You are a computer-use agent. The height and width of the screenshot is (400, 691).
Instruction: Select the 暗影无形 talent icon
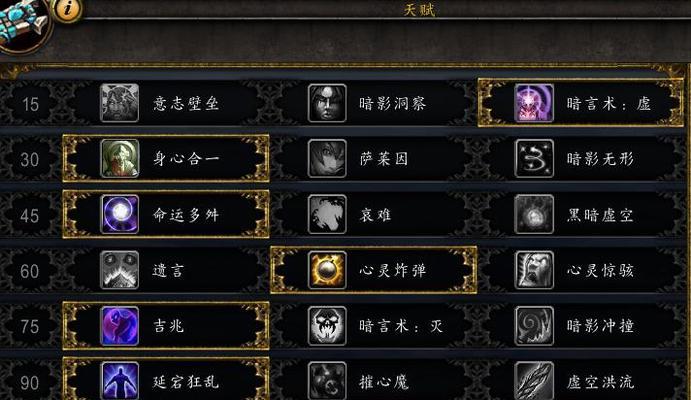tap(534, 159)
